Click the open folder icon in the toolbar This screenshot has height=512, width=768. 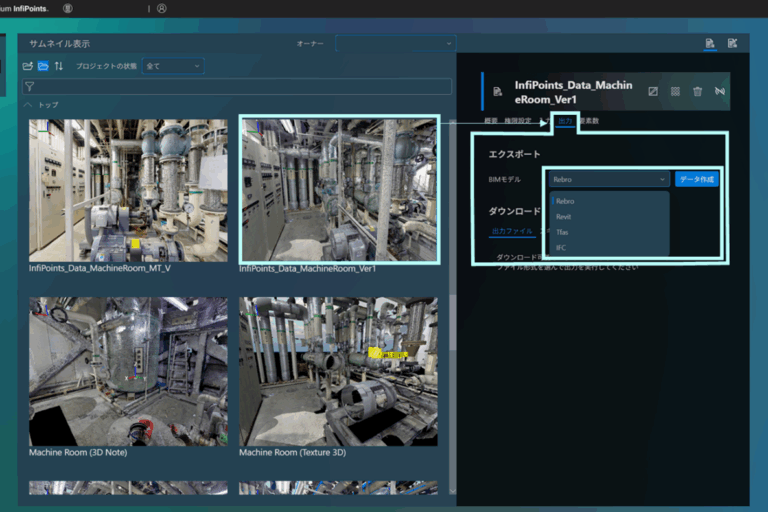[28, 66]
